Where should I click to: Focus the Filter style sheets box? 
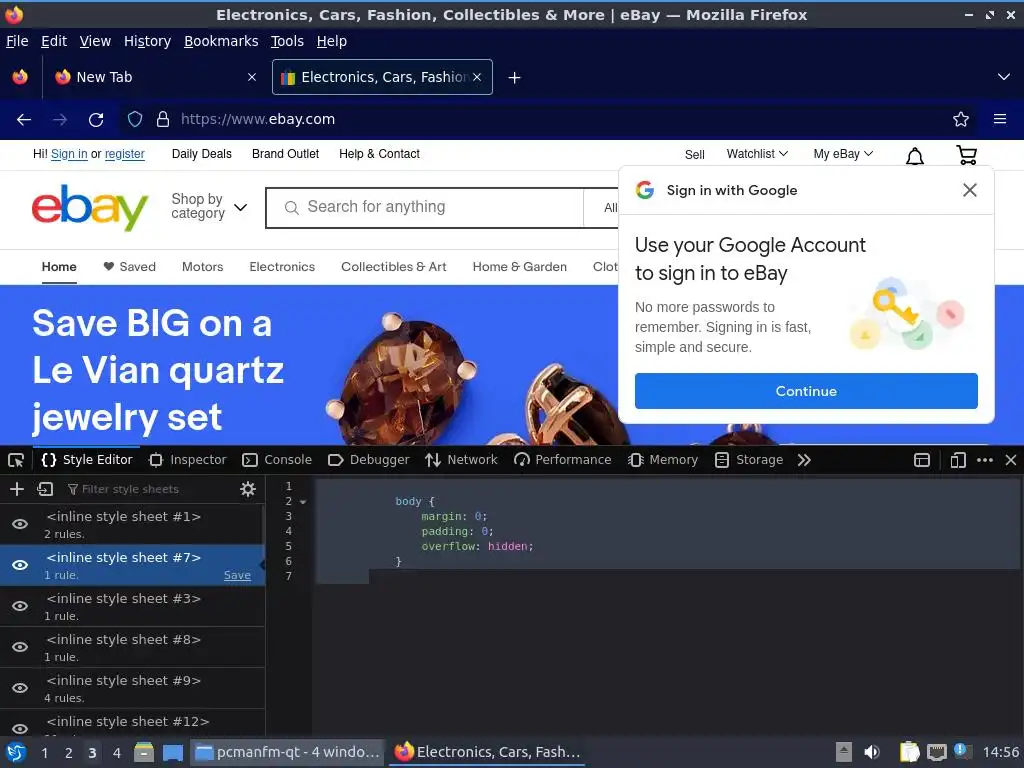tap(148, 489)
